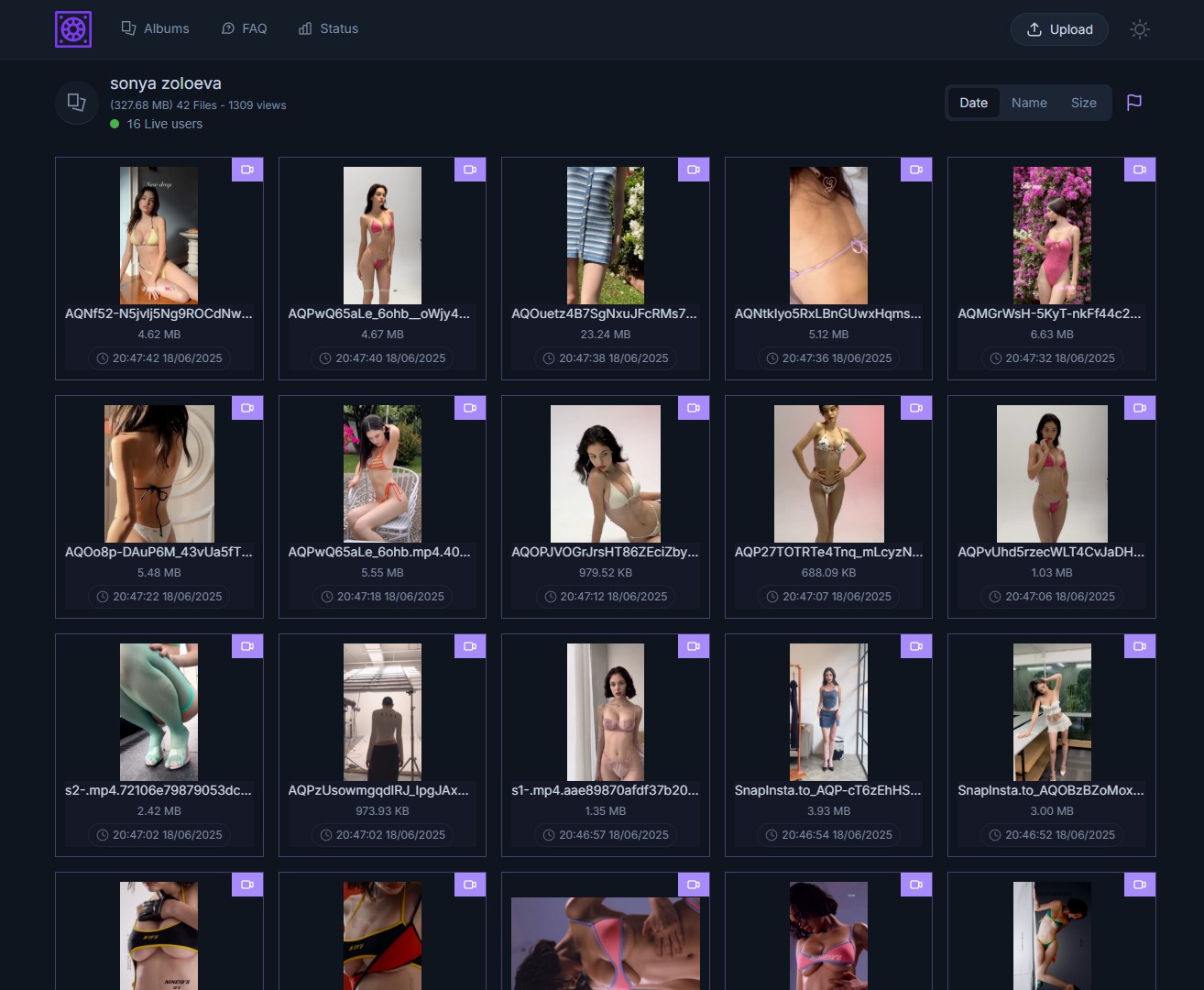Open the AQOPJVOGrJrsHT86ZEciZby video thumbnail

(x=605, y=474)
